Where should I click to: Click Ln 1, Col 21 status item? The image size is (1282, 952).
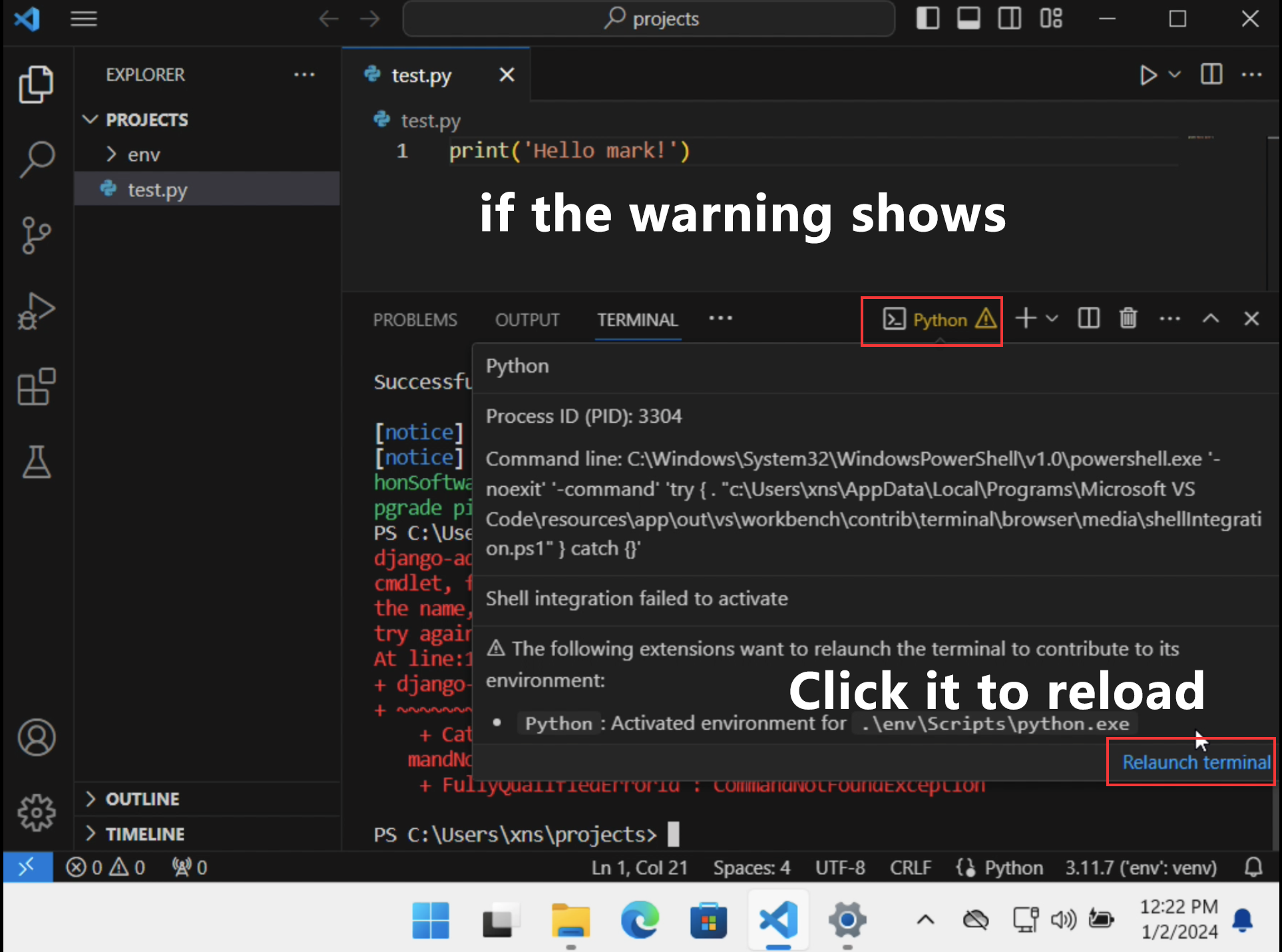pyautogui.click(x=639, y=867)
